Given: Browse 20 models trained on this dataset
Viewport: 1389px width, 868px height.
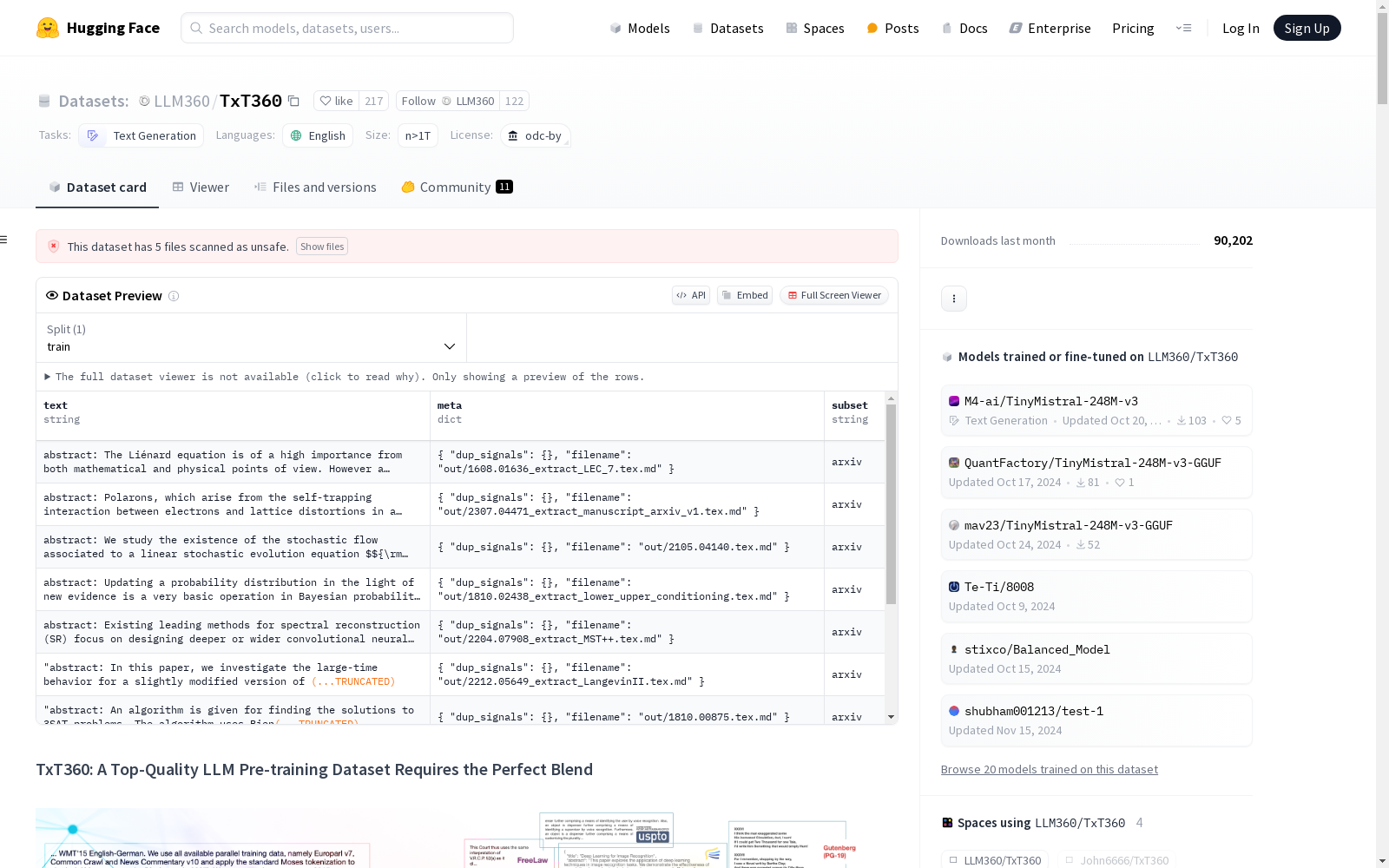Looking at the screenshot, I should pos(1049,769).
